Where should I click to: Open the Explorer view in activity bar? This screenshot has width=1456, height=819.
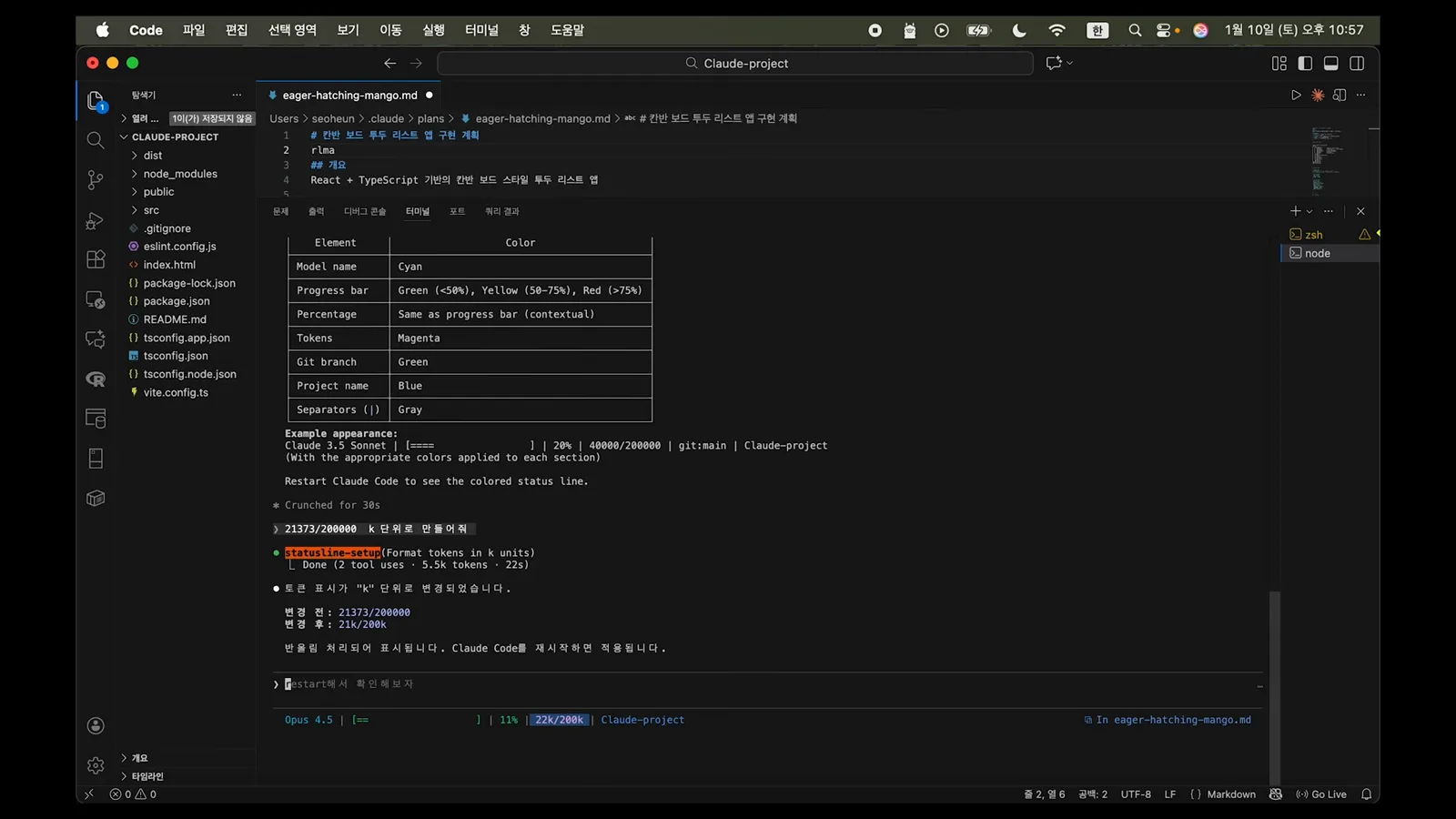pos(96,100)
